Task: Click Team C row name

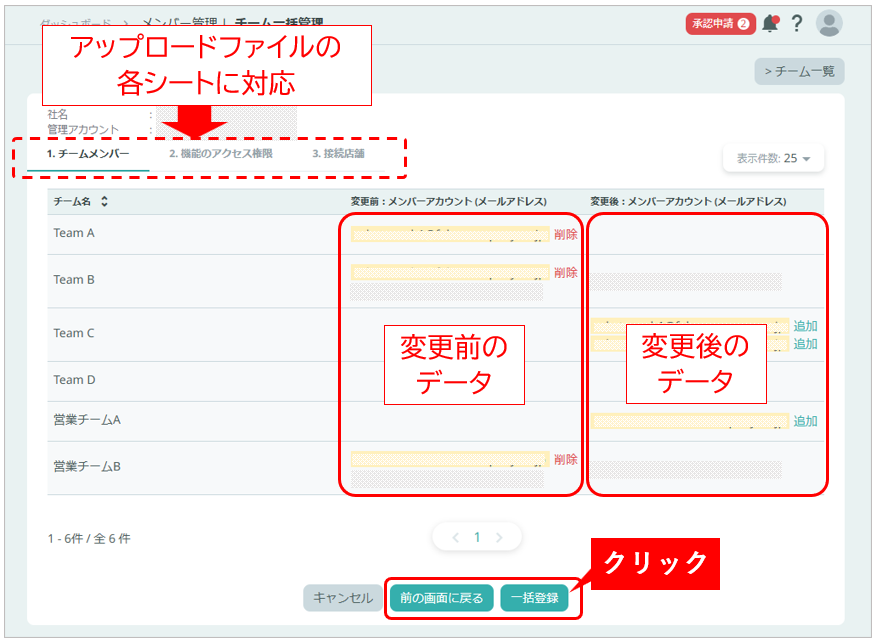Action: [74, 333]
